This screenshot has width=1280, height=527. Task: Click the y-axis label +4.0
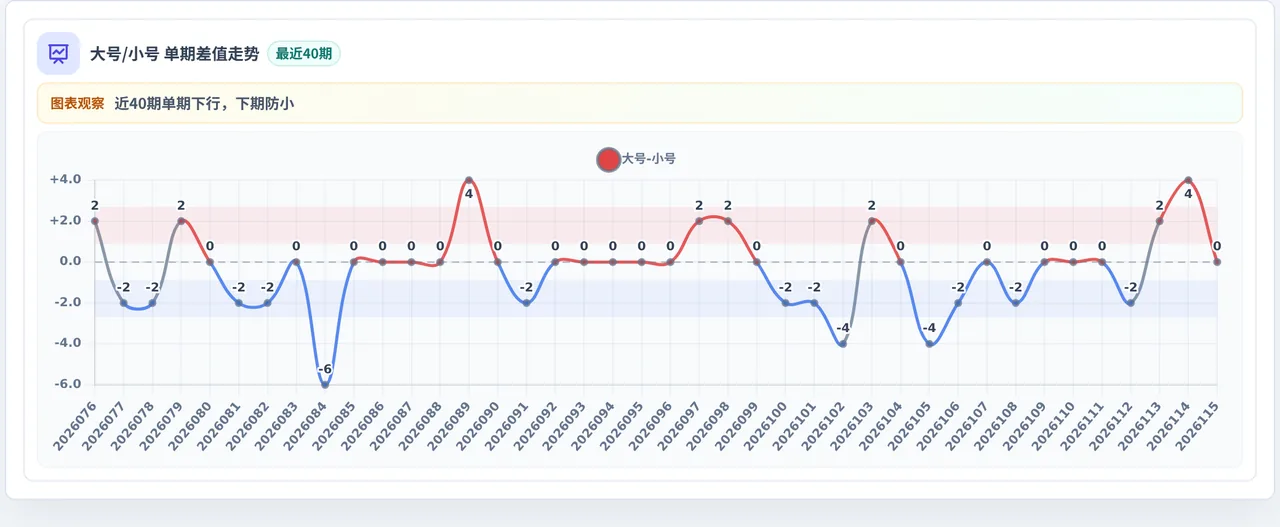[65, 180]
